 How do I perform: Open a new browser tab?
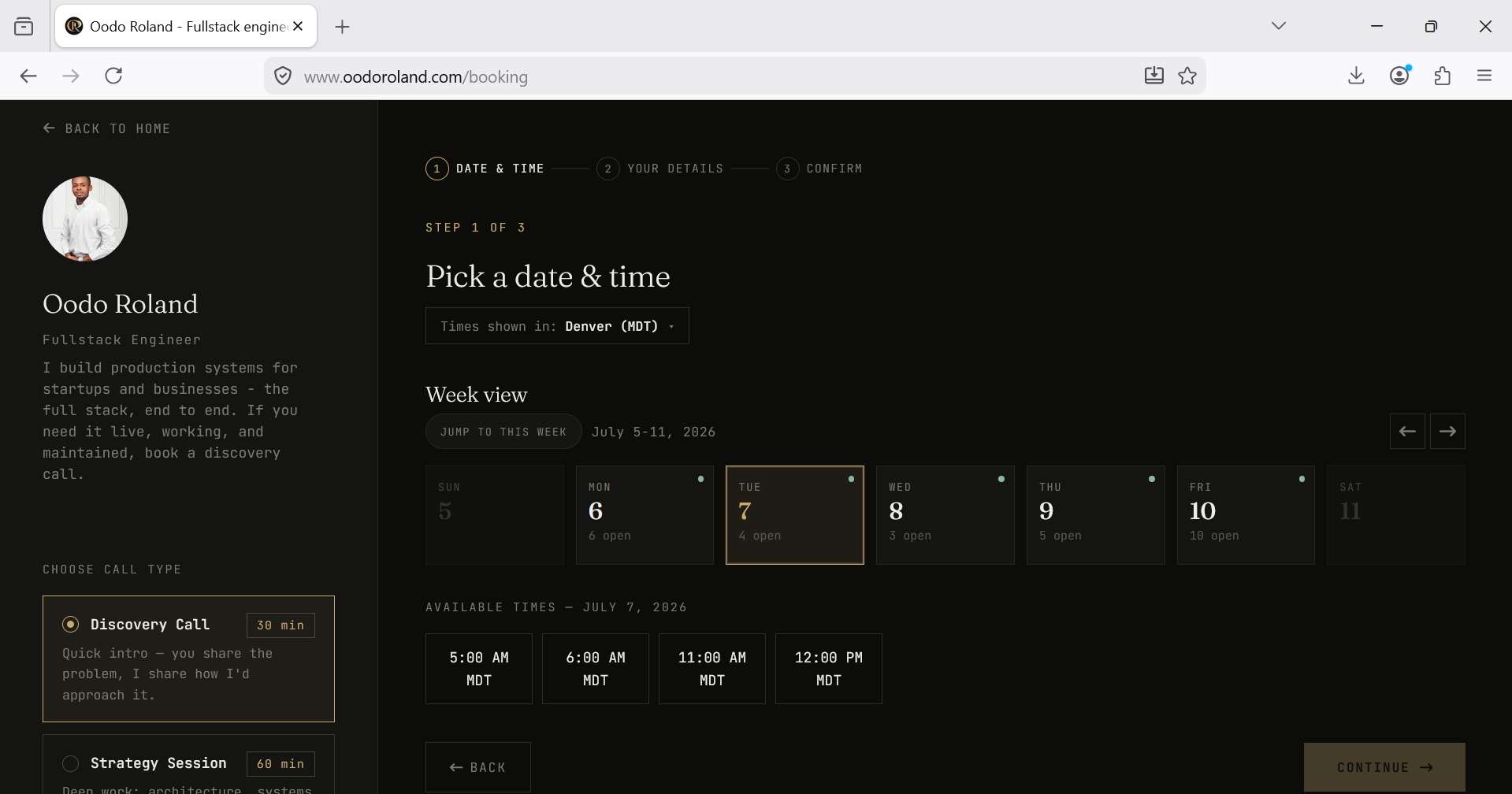point(342,27)
